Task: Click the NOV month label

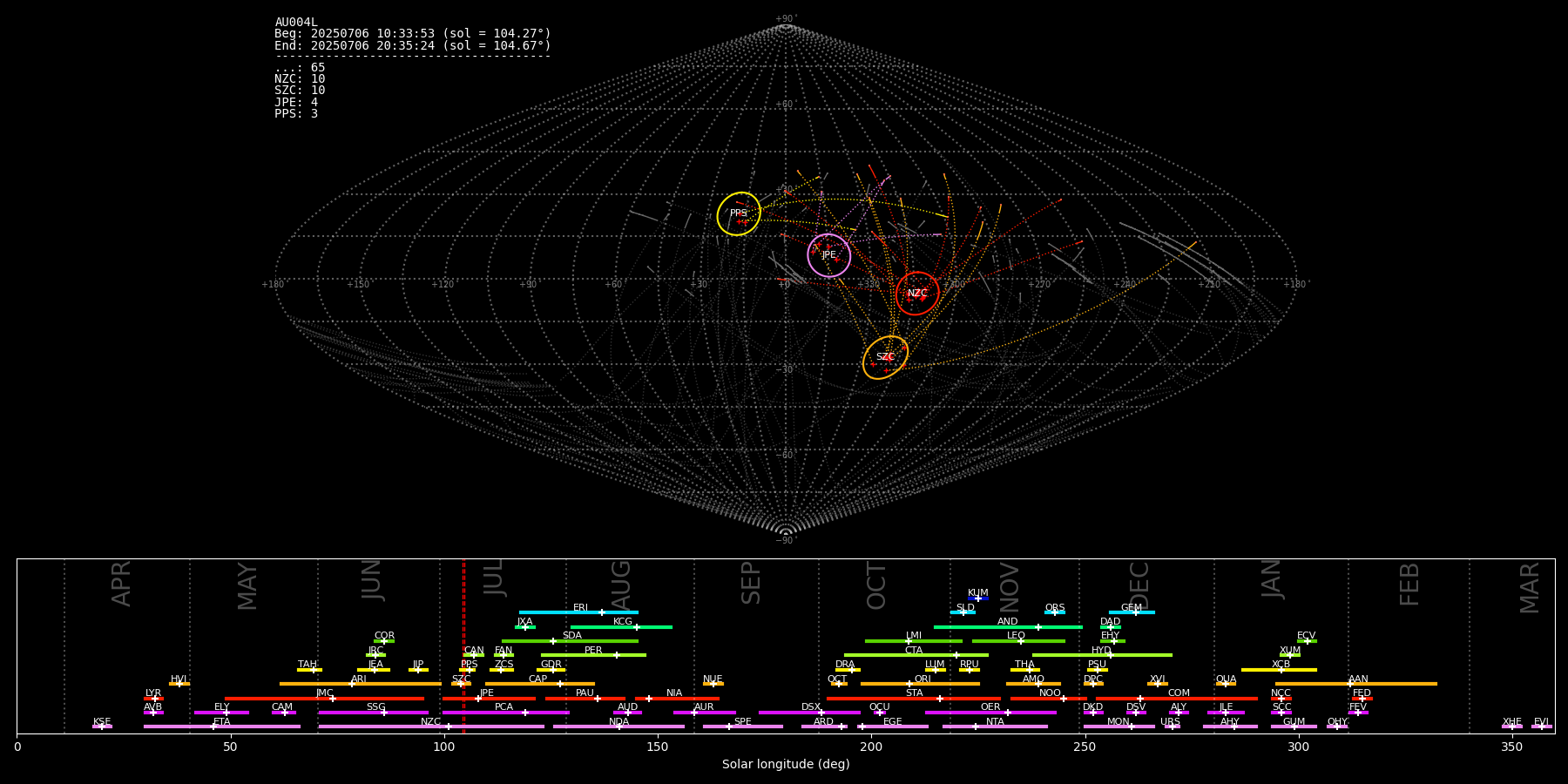Action: (x=1009, y=587)
